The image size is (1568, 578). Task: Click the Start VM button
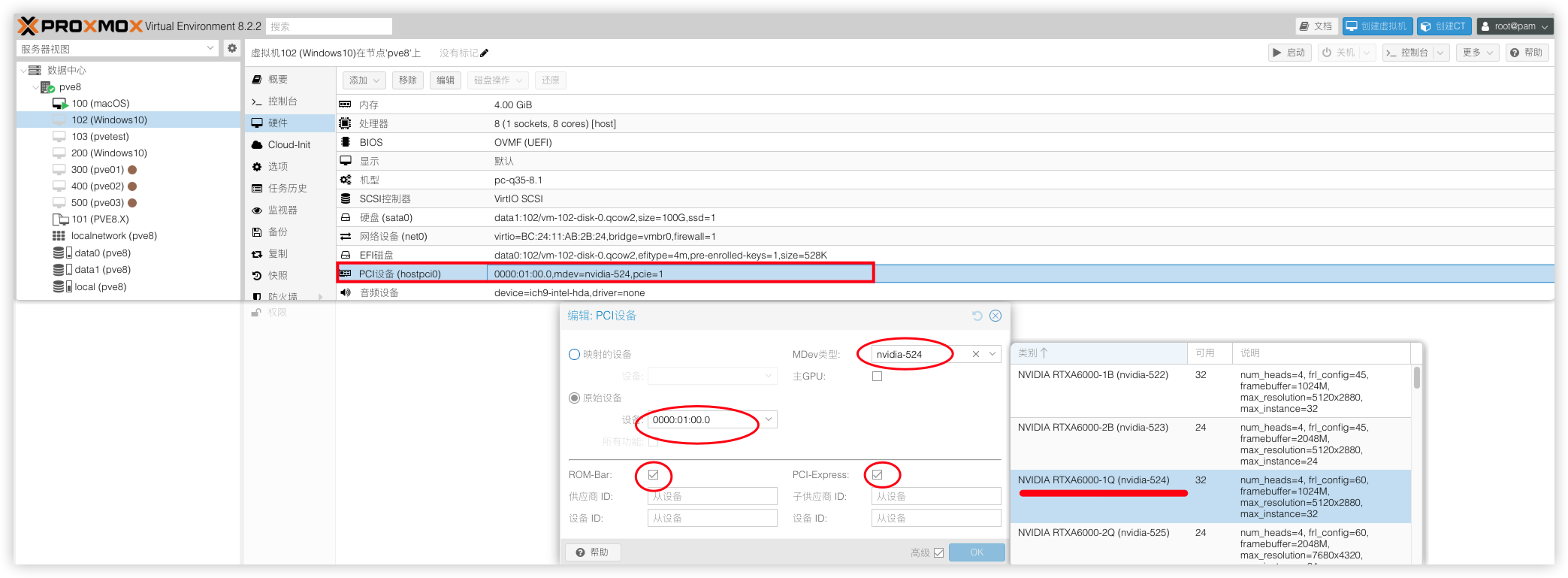click(x=1290, y=53)
